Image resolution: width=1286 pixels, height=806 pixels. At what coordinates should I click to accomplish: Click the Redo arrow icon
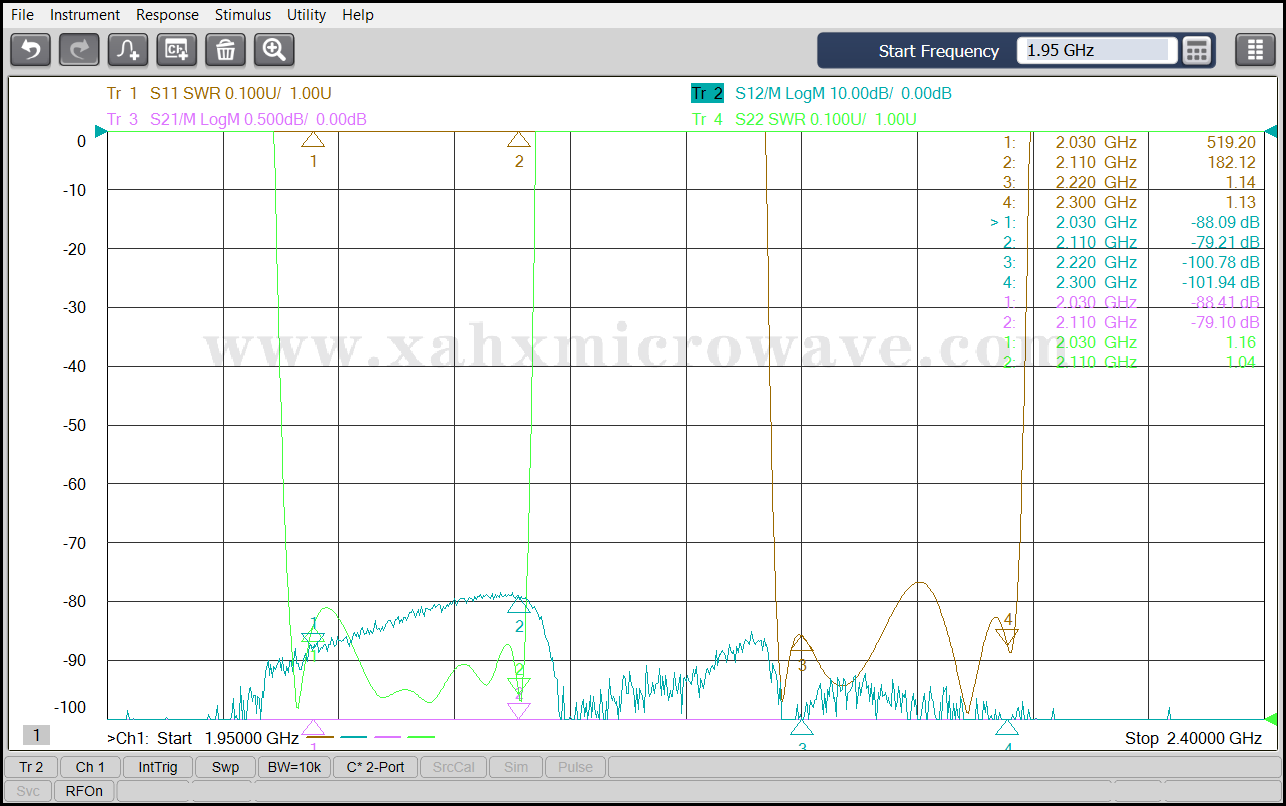(79, 49)
